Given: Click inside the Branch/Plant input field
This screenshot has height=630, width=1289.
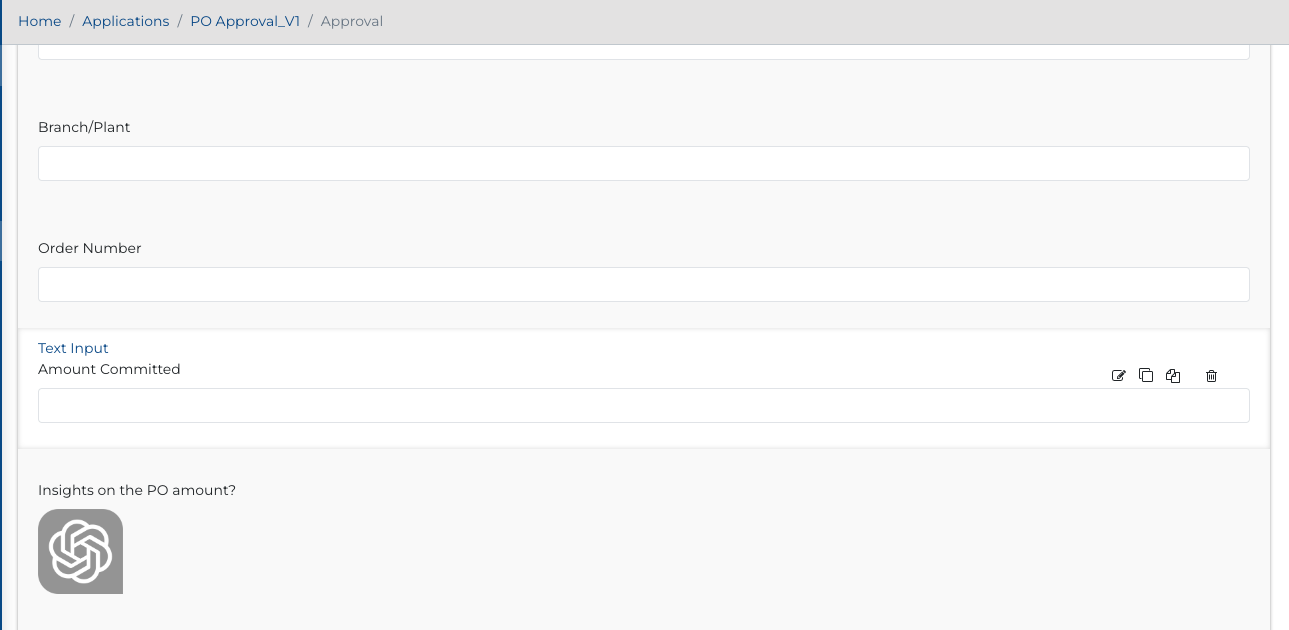Looking at the screenshot, I should click(643, 163).
